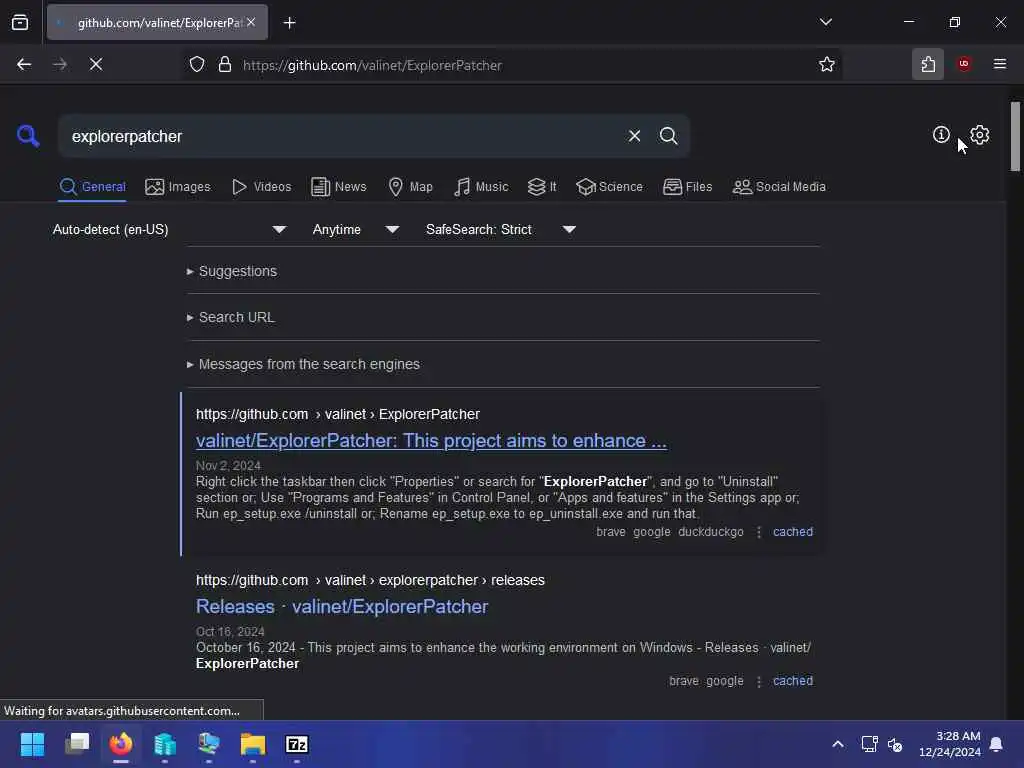Image resolution: width=1024 pixels, height=768 pixels.
Task: Open cached link for first result
Action: click(793, 532)
